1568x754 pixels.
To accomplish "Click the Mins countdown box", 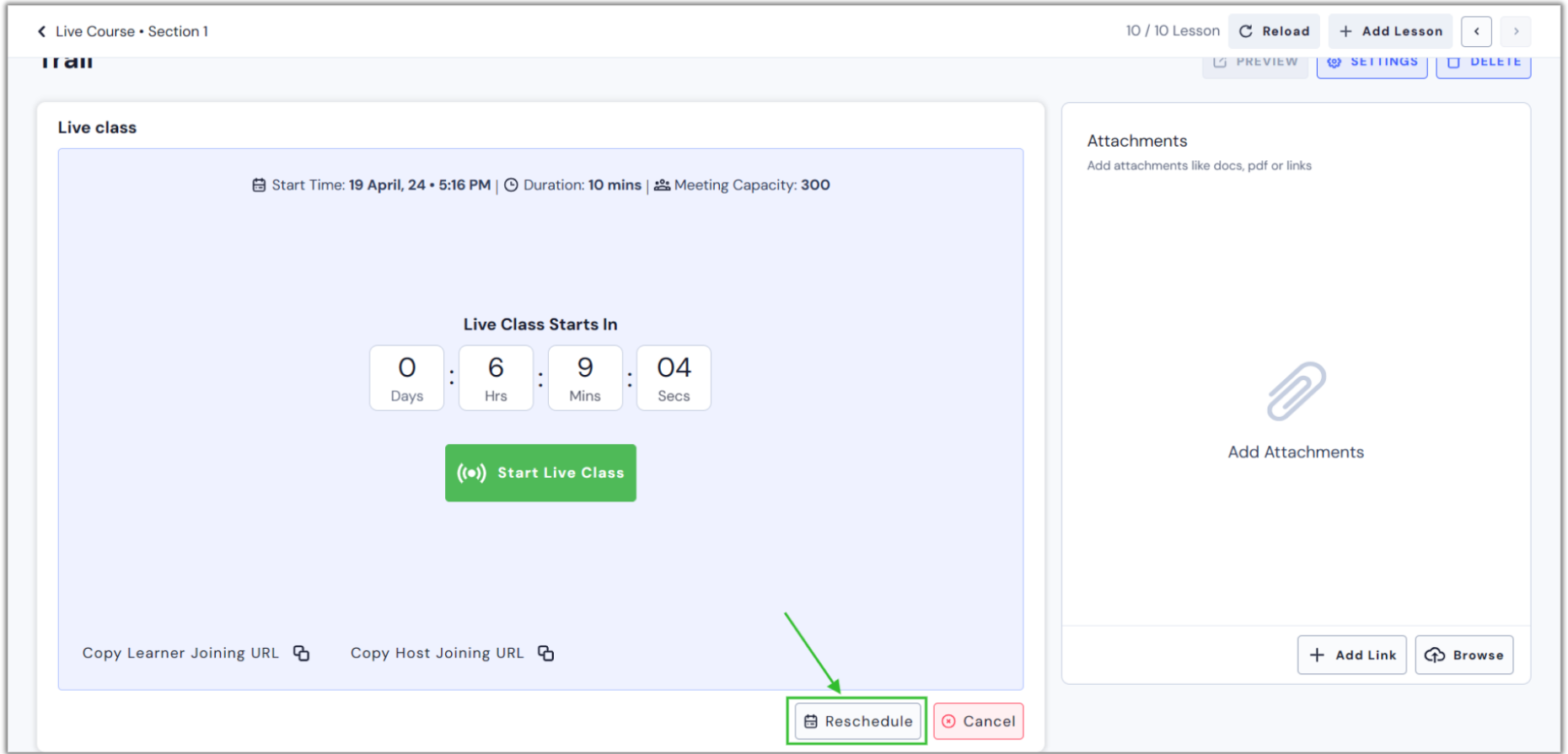I will (x=585, y=377).
